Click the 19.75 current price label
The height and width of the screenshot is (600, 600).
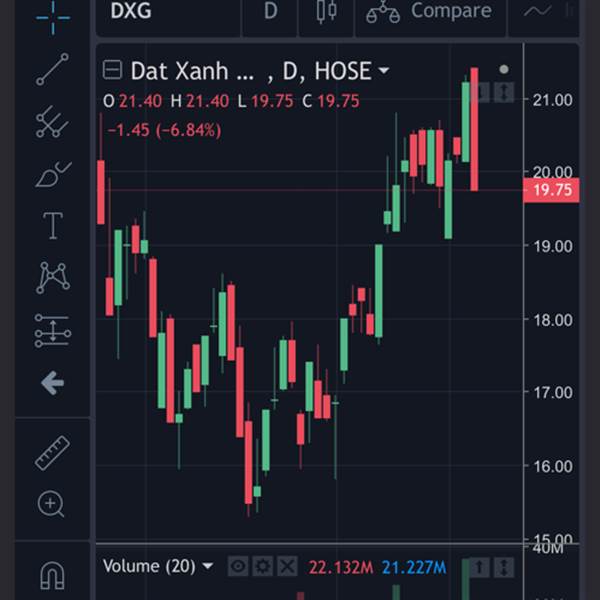pyautogui.click(x=551, y=190)
